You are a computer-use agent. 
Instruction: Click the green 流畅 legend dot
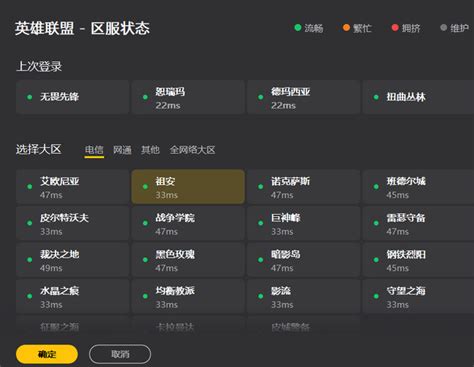pyautogui.click(x=298, y=27)
